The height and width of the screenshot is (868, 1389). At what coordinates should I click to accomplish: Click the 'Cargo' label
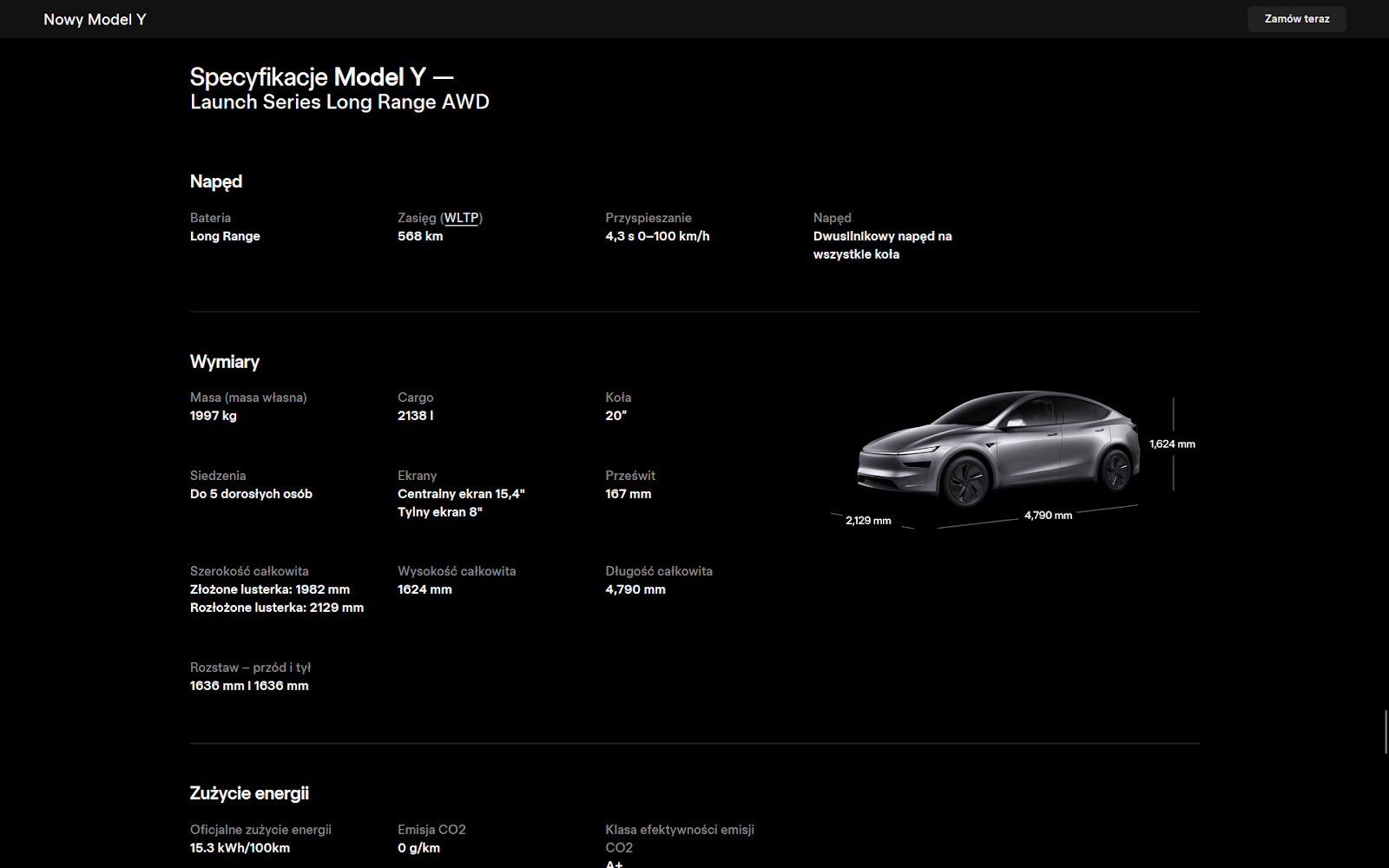(x=415, y=398)
